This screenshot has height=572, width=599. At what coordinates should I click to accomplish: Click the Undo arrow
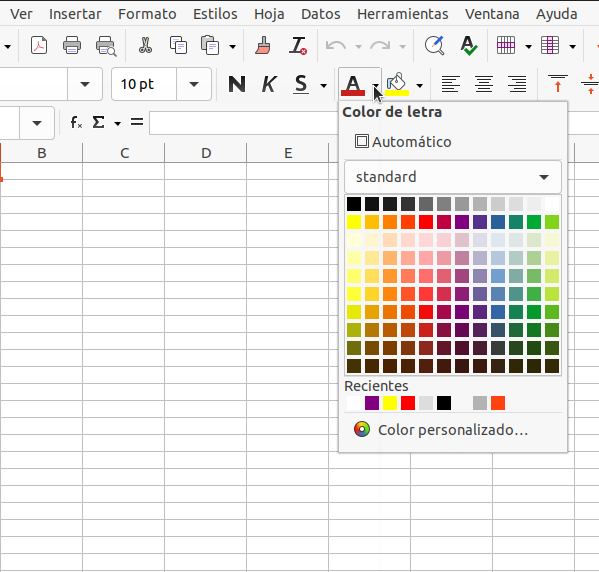(335, 46)
